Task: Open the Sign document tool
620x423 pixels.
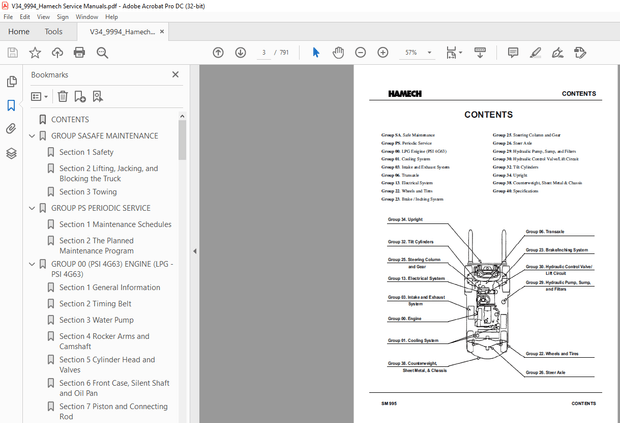Action: (558, 53)
